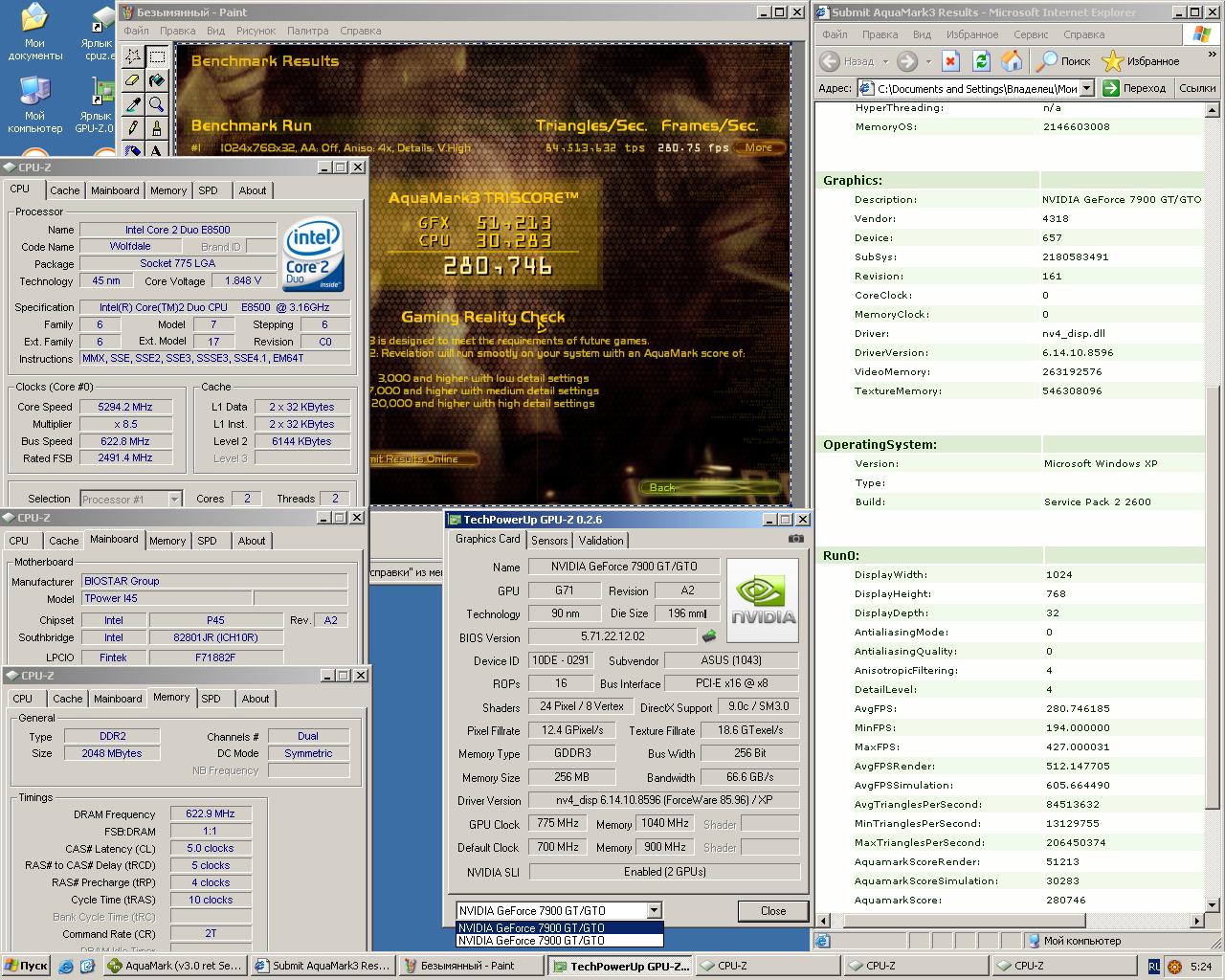1225x980 pixels.
Task: Select the highlighted GeForce 7900 GT/GTO list entry
Action: coord(560,927)
